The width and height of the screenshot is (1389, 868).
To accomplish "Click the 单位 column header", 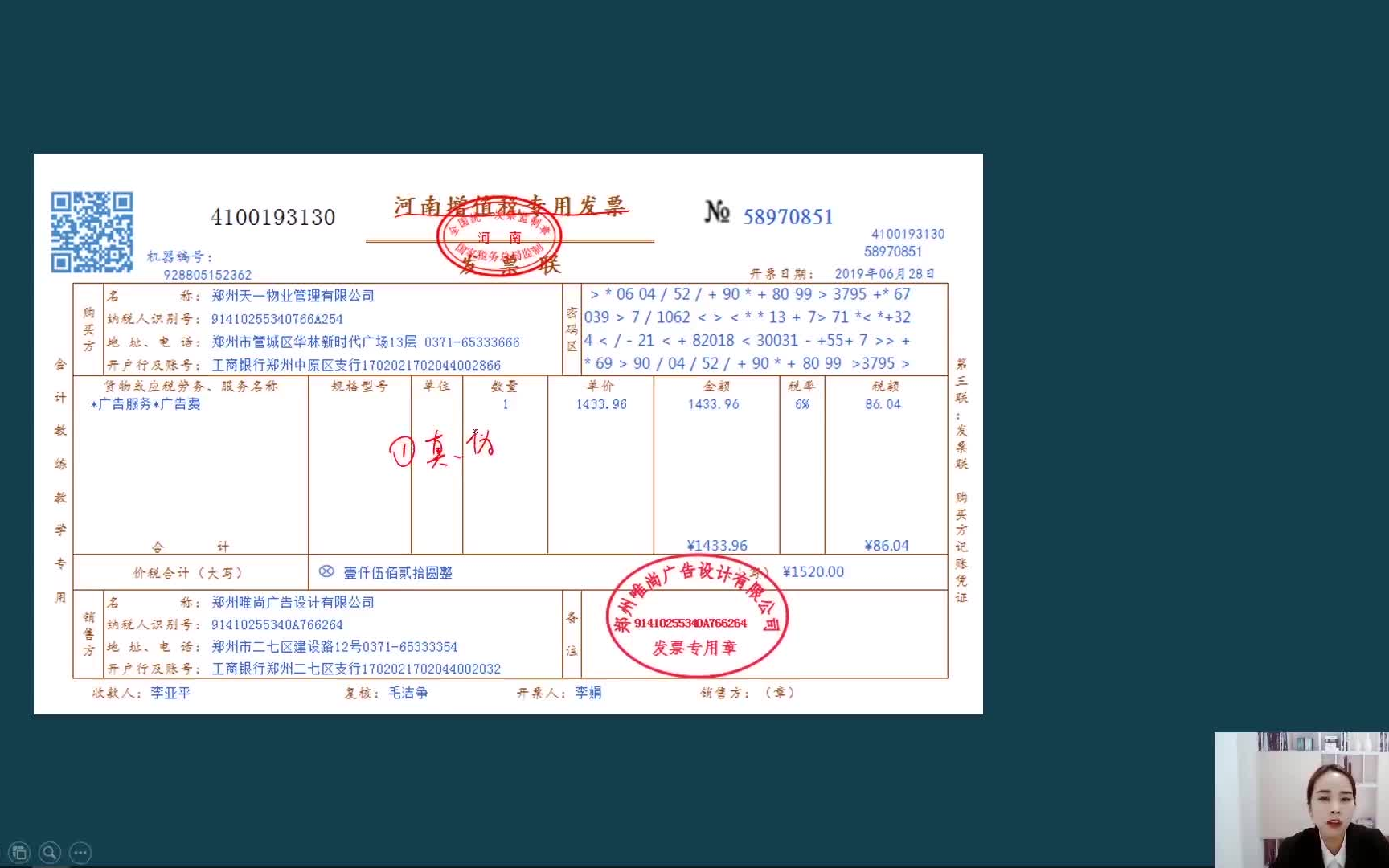I will click(436, 387).
